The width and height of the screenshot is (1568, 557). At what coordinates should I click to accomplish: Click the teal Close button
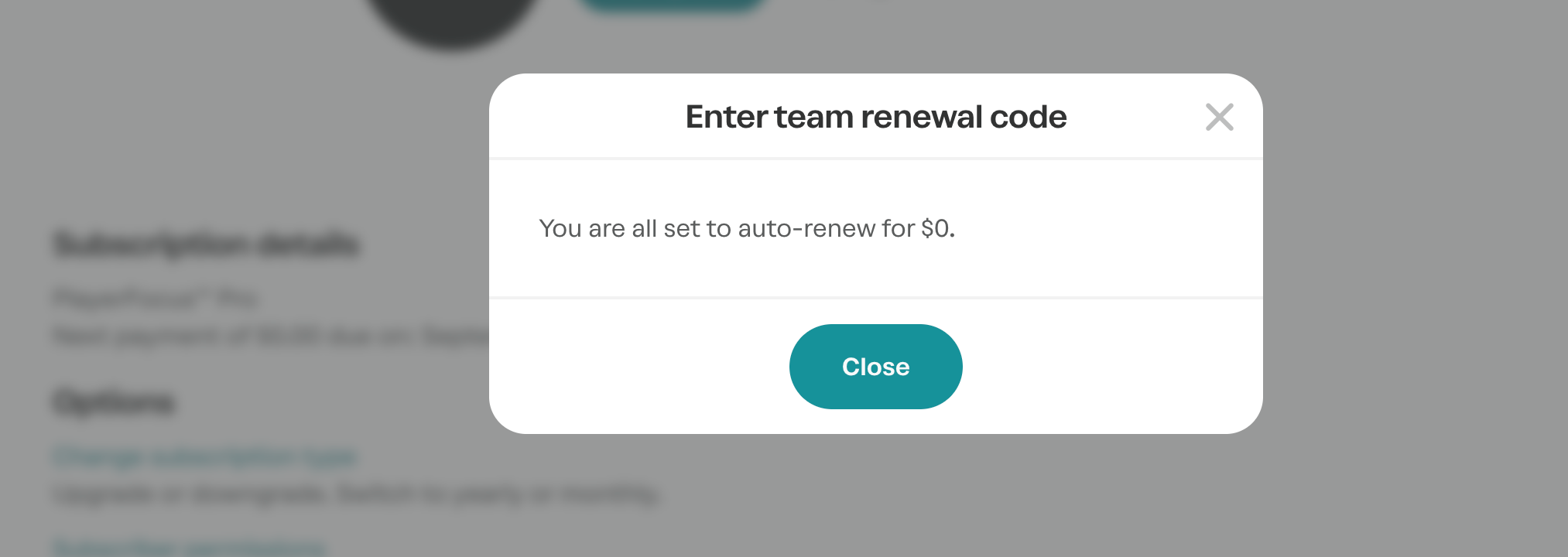875,367
